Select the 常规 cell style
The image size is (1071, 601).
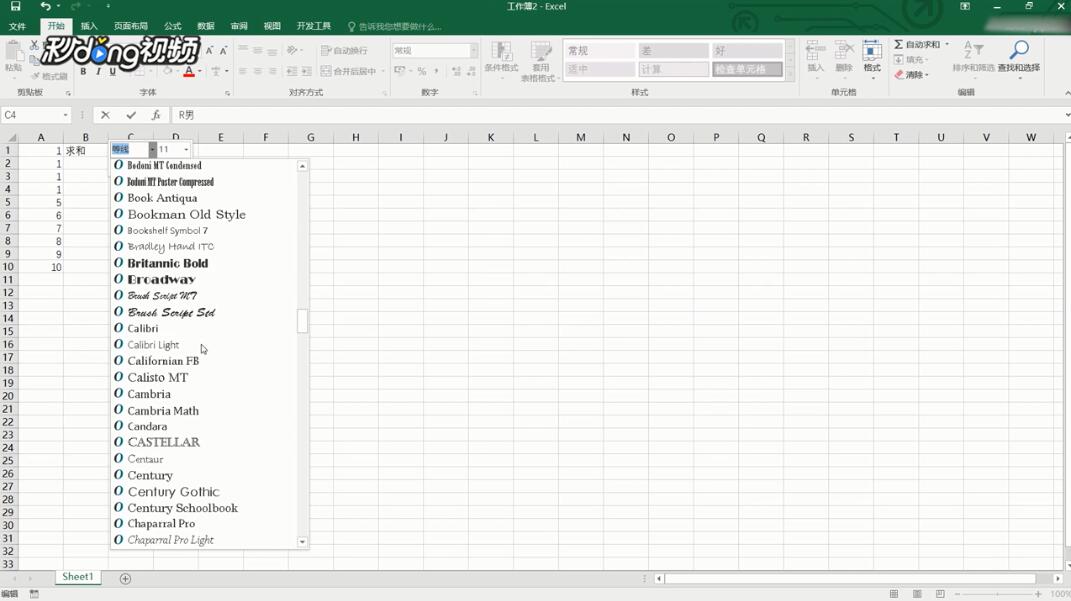coord(600,51)
